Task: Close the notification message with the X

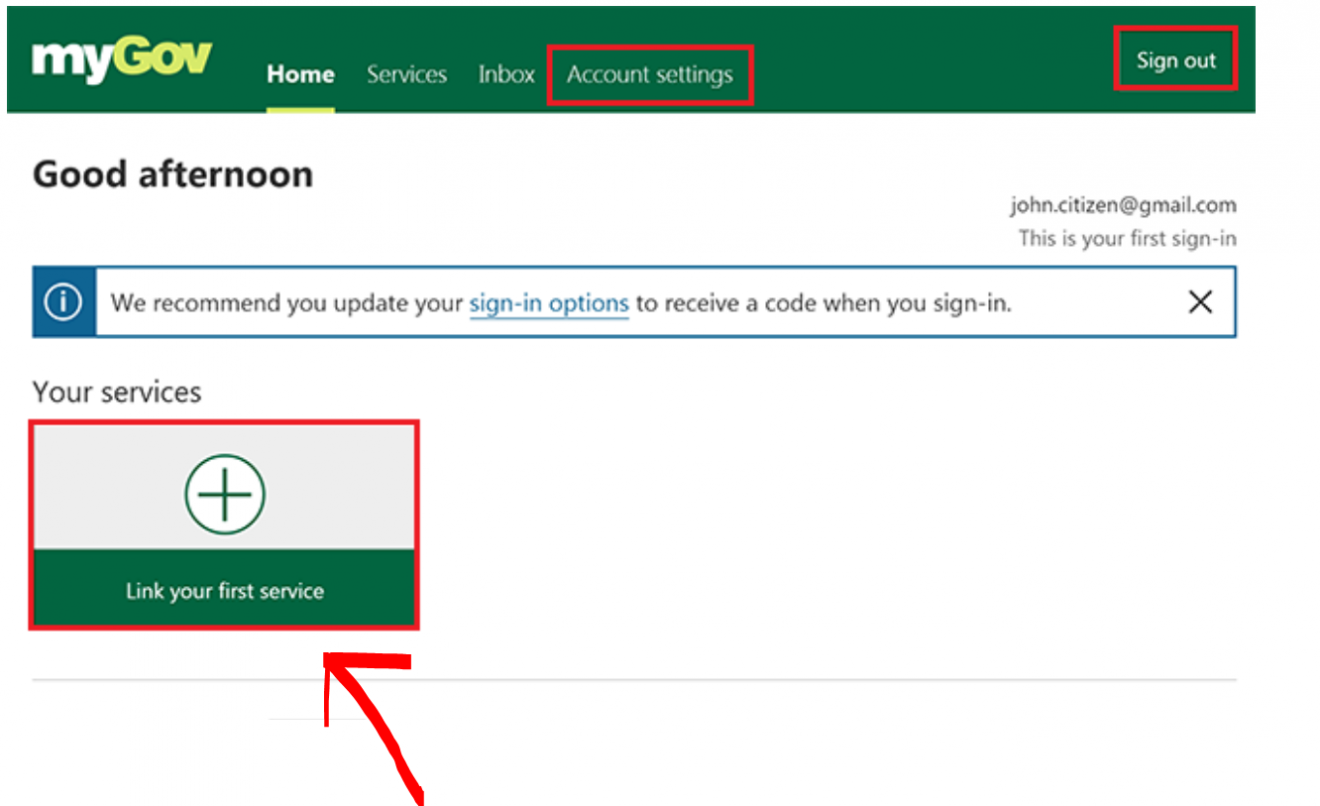Action: tap(1200, 301)
